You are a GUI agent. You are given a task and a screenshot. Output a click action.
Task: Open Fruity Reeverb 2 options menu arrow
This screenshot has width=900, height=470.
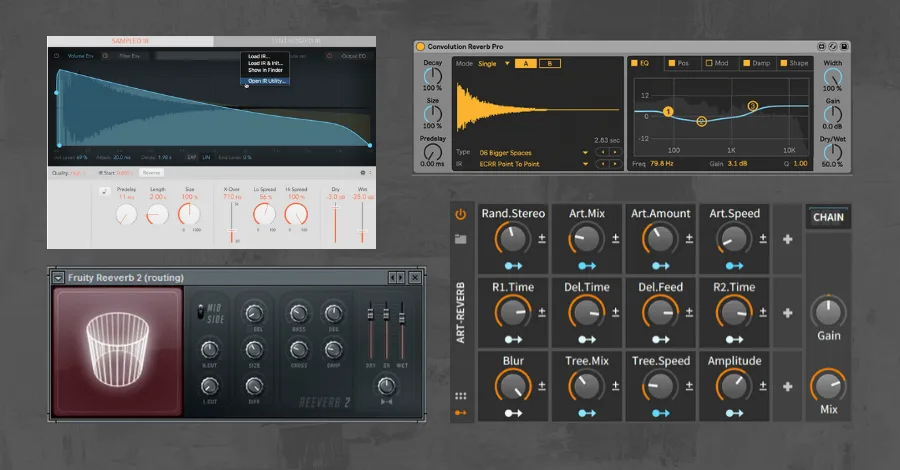pyautogui.click(x=58, y=278)
